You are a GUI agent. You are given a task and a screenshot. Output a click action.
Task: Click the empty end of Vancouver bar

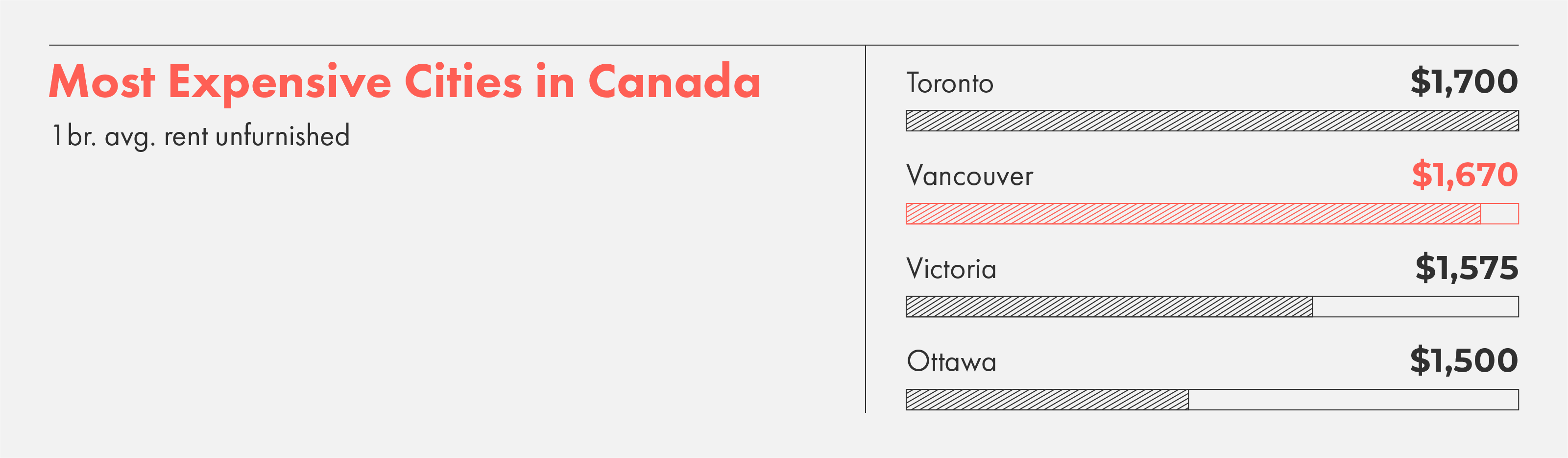(x=1500, y=214)
